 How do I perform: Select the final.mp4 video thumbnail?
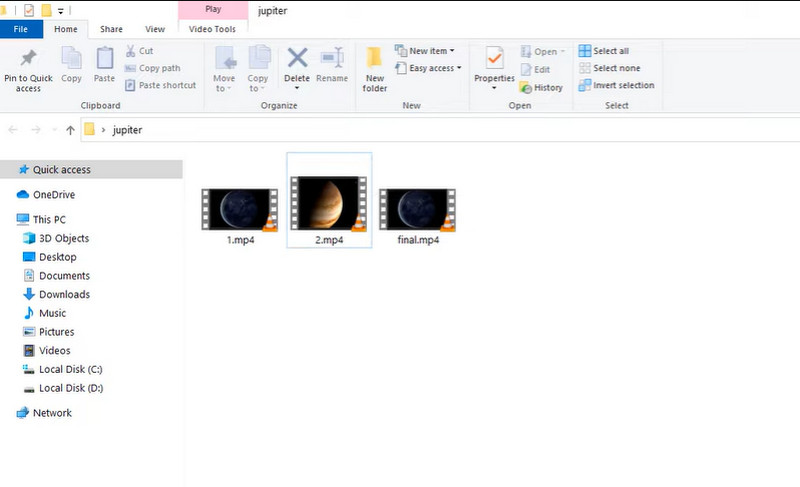pyautogui.click(x=418, y=210)
